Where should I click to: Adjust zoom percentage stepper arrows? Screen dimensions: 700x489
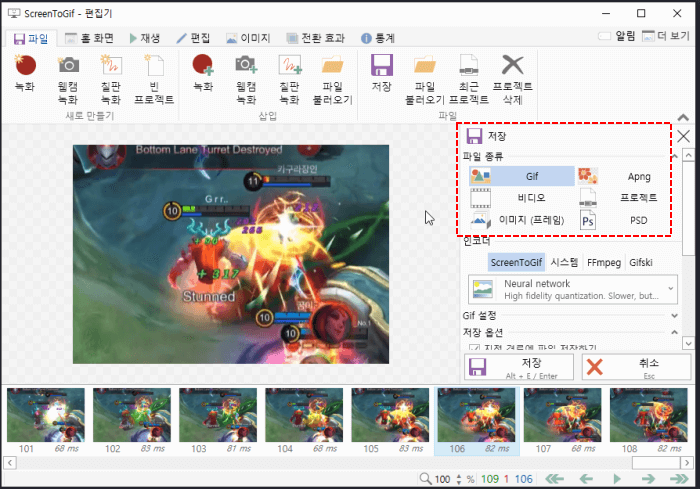pos(459,479)
